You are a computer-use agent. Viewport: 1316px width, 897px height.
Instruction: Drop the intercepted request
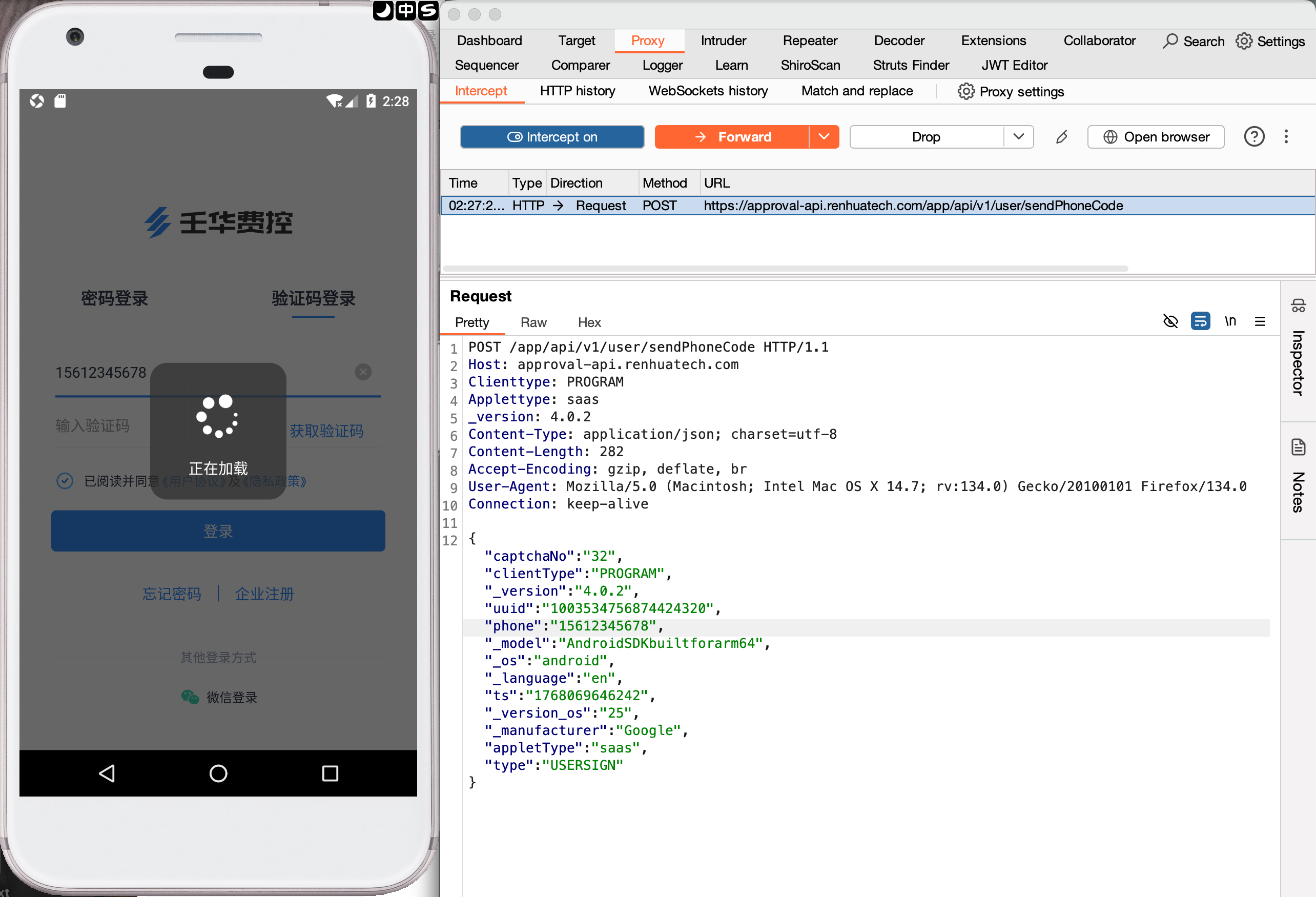(x=927, y=137)
